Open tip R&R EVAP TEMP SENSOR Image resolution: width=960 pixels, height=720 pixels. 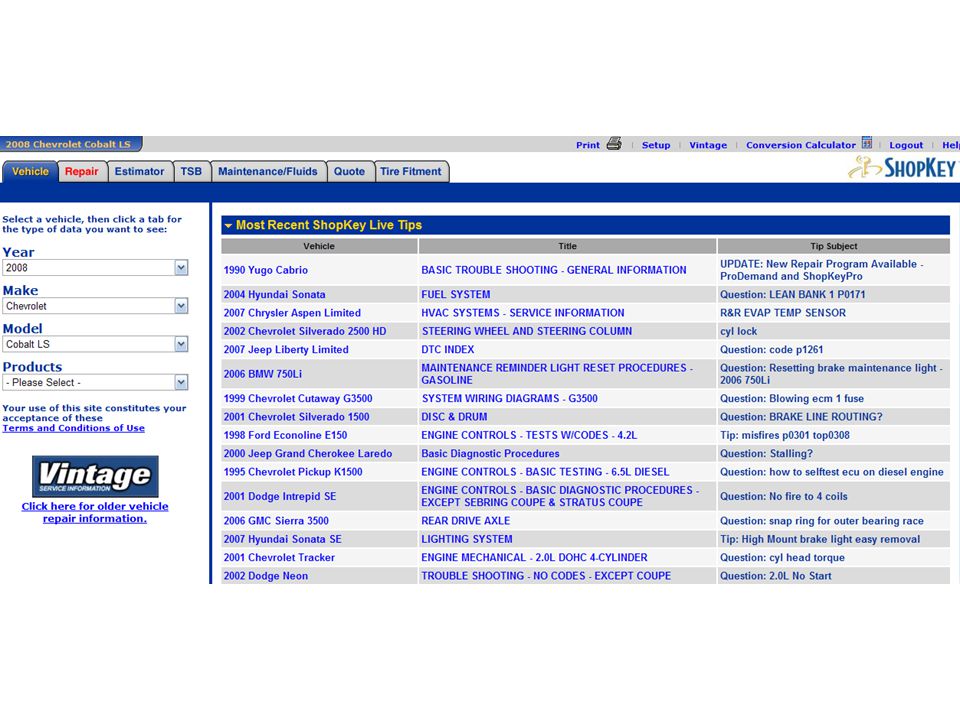point(782,313)
